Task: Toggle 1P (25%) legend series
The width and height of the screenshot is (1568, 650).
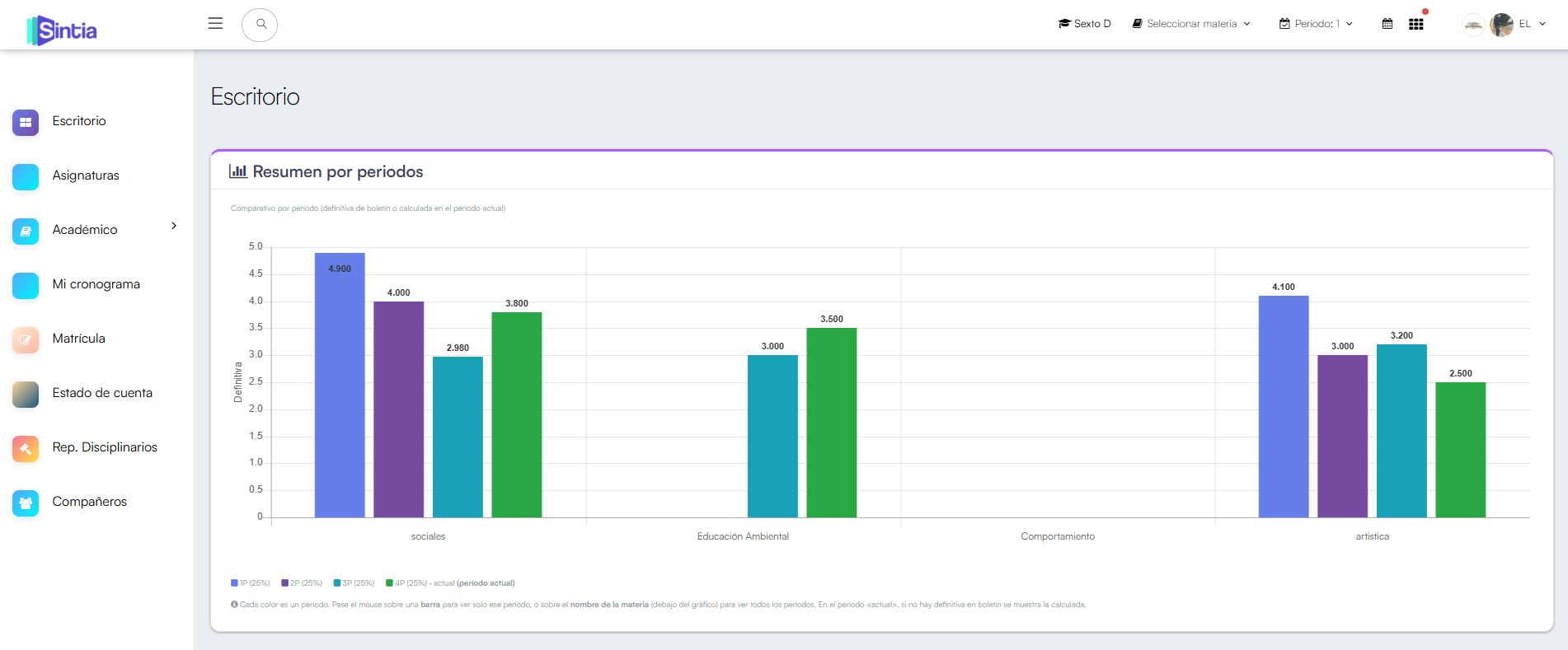Action: click(x=251, y=583)
